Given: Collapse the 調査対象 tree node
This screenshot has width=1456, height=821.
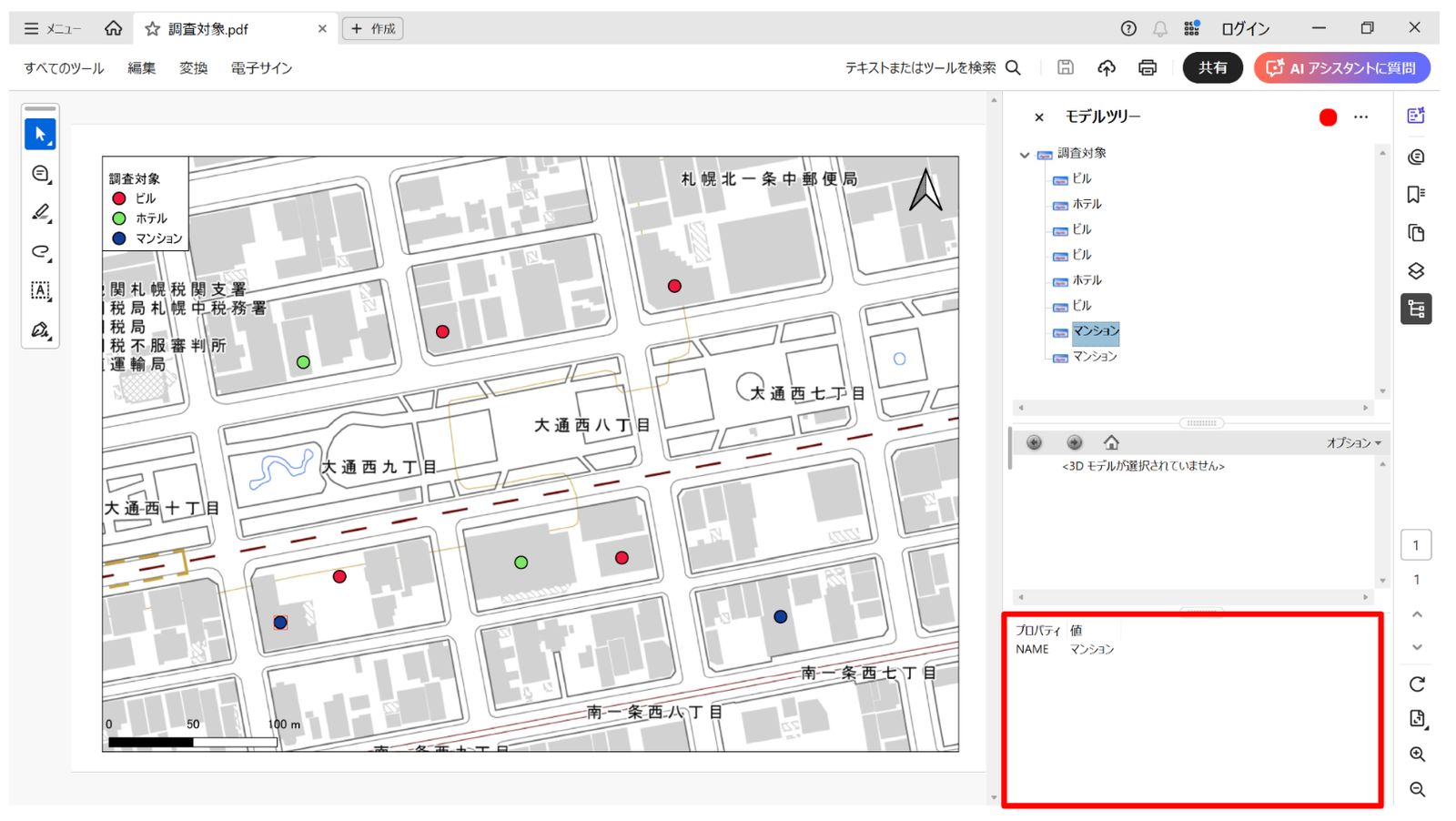Looking at the screenshot, I should (x=1024, y=155).
